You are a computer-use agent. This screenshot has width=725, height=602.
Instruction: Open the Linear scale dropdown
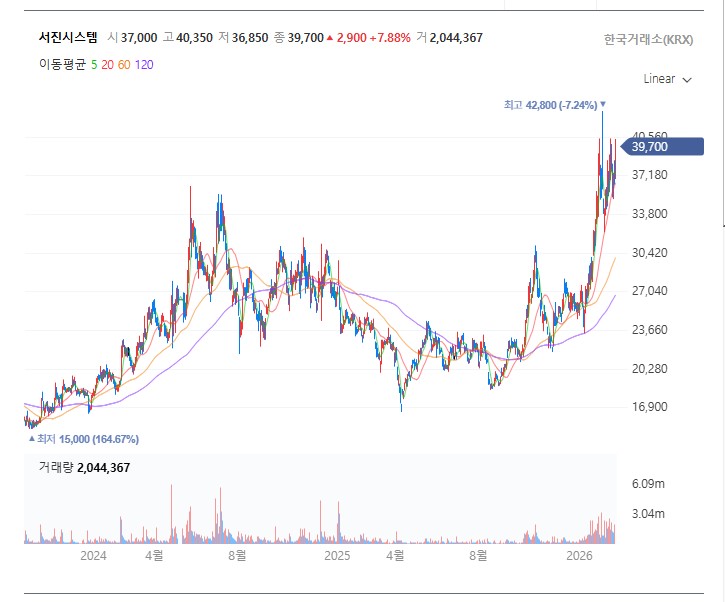(667, 79)
